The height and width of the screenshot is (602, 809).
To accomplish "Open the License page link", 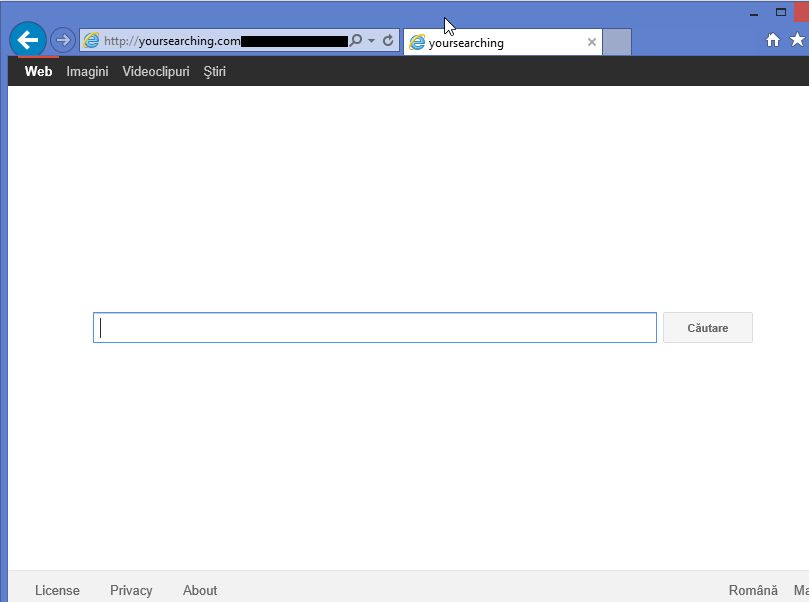I will point(57,590).
